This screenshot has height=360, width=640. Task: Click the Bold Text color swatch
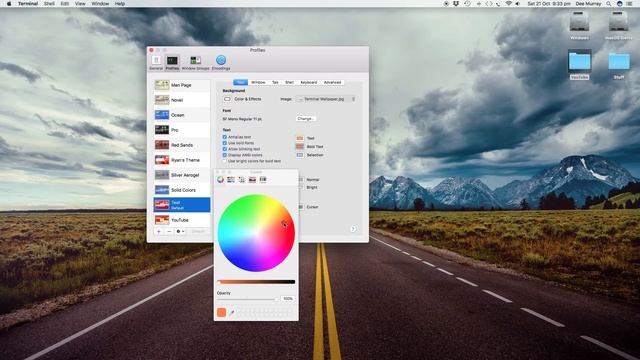tap(300, 147)
